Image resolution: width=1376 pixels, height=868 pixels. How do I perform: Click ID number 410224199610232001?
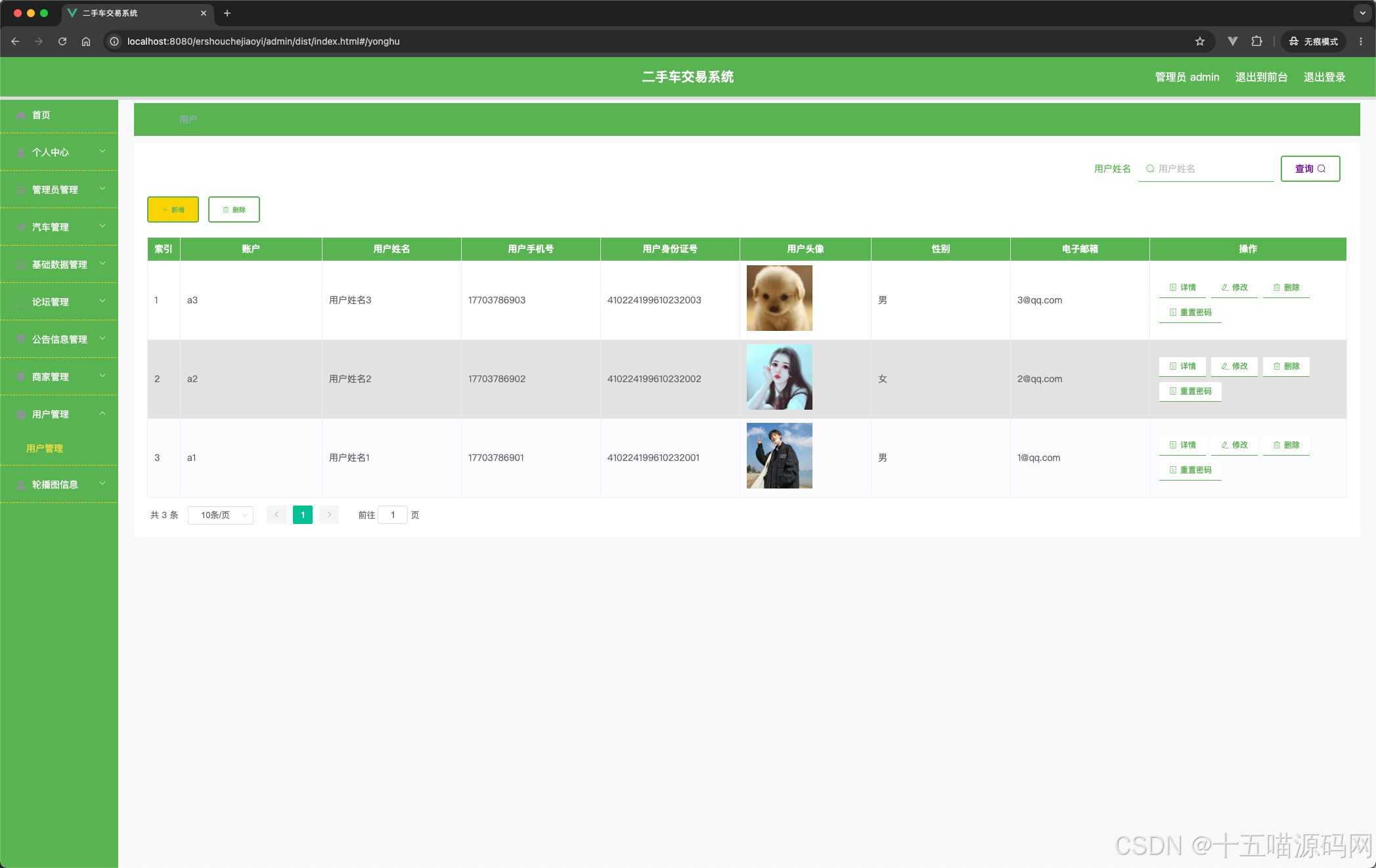[654, 458]
